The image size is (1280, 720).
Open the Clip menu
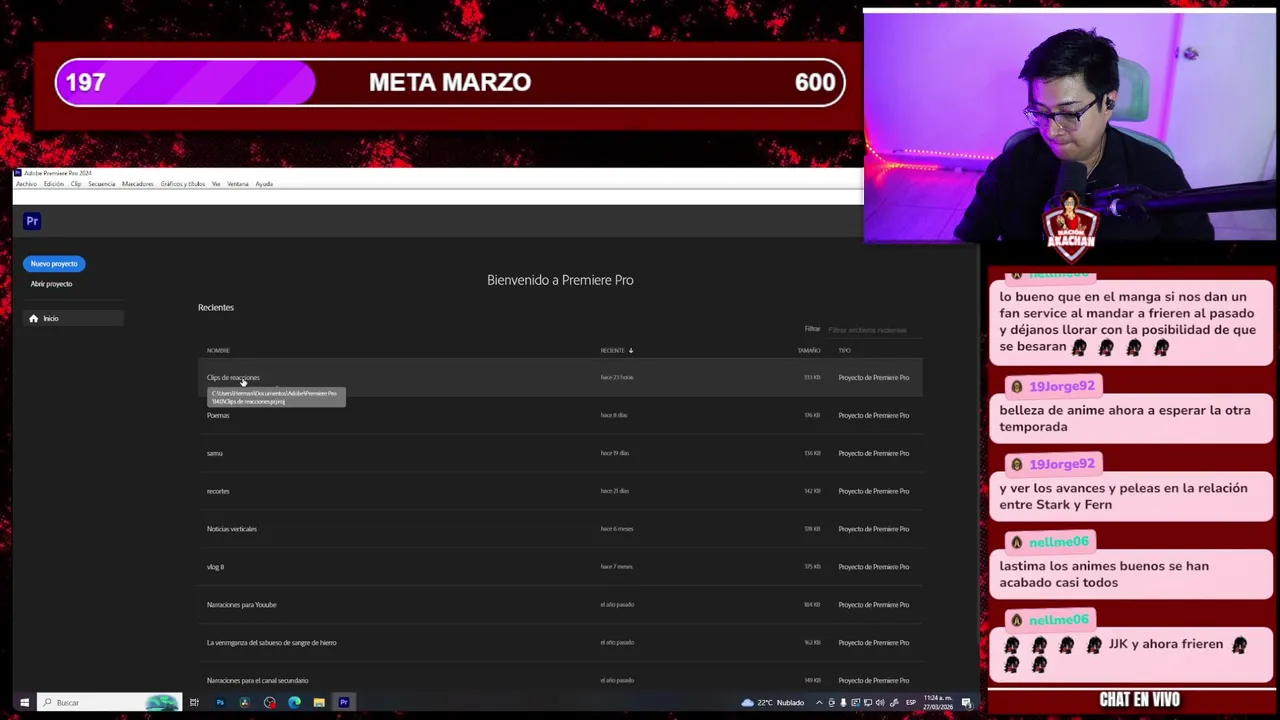[76, 184]
